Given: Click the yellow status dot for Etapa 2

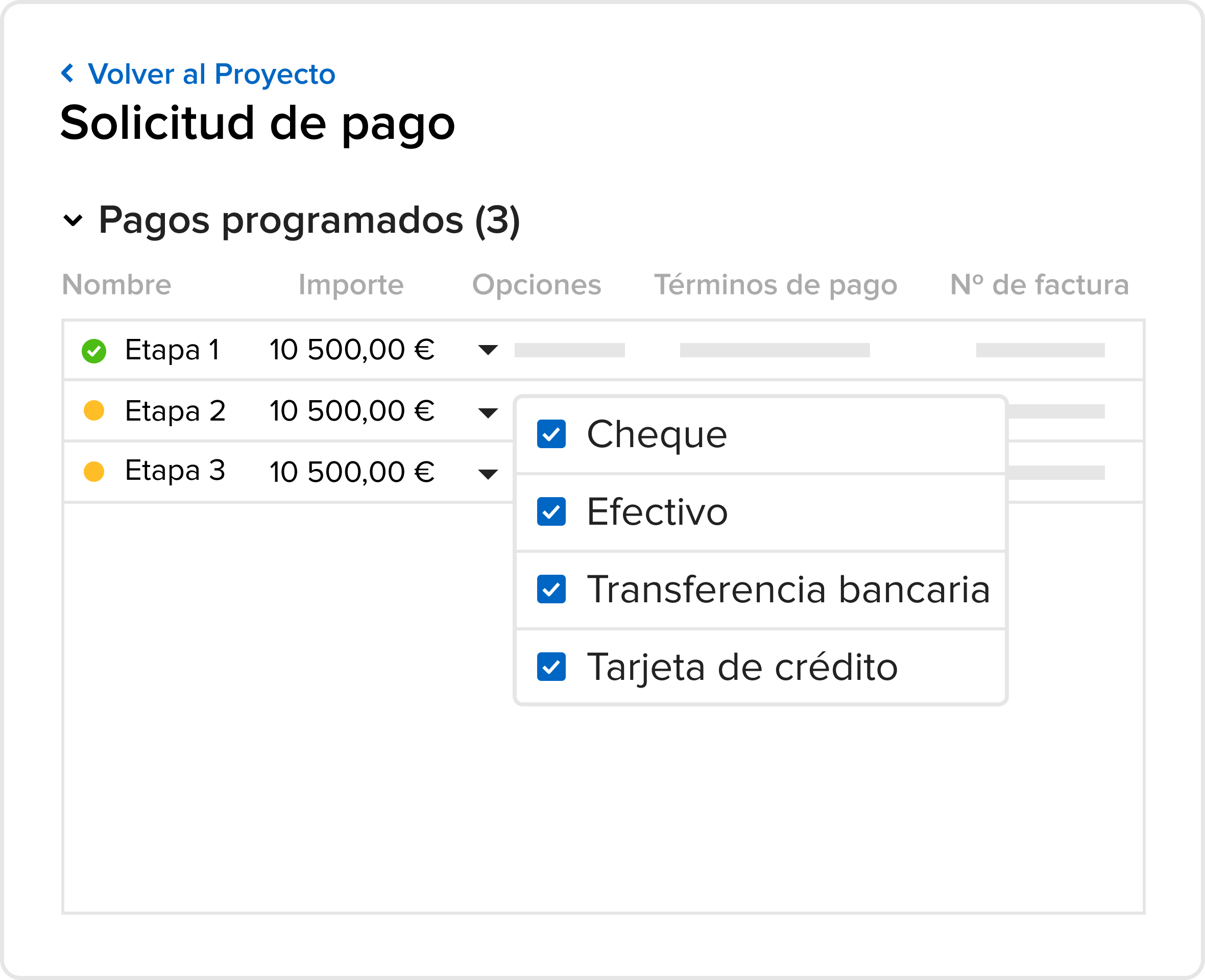Looking at the screenshot, I should click(94, 410).
